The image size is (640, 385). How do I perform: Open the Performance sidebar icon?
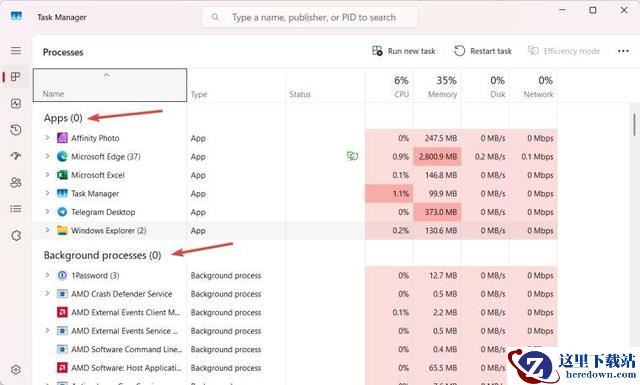click(16, 103)
